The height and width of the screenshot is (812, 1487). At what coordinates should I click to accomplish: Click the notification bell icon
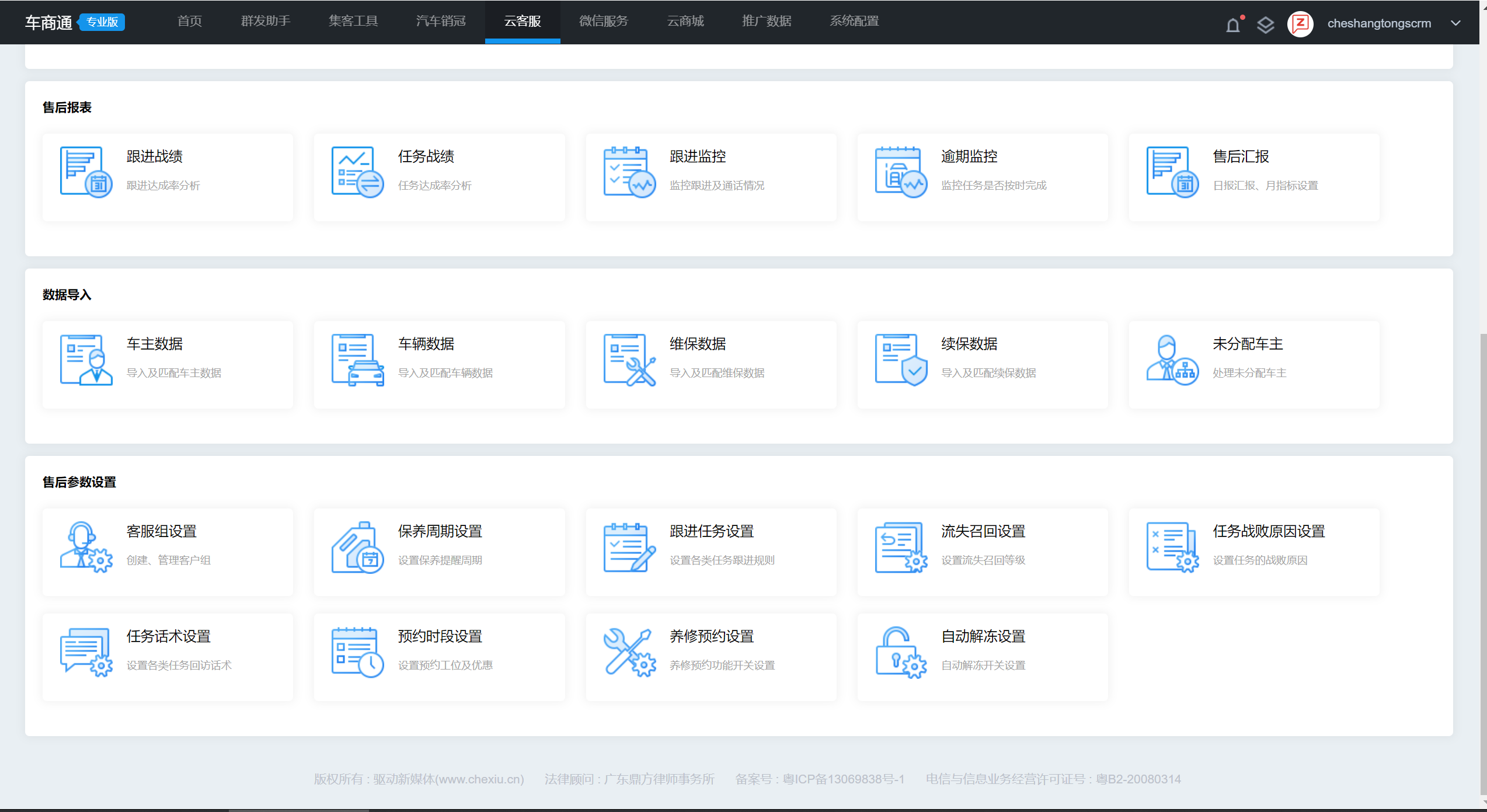coord(1232,25)
